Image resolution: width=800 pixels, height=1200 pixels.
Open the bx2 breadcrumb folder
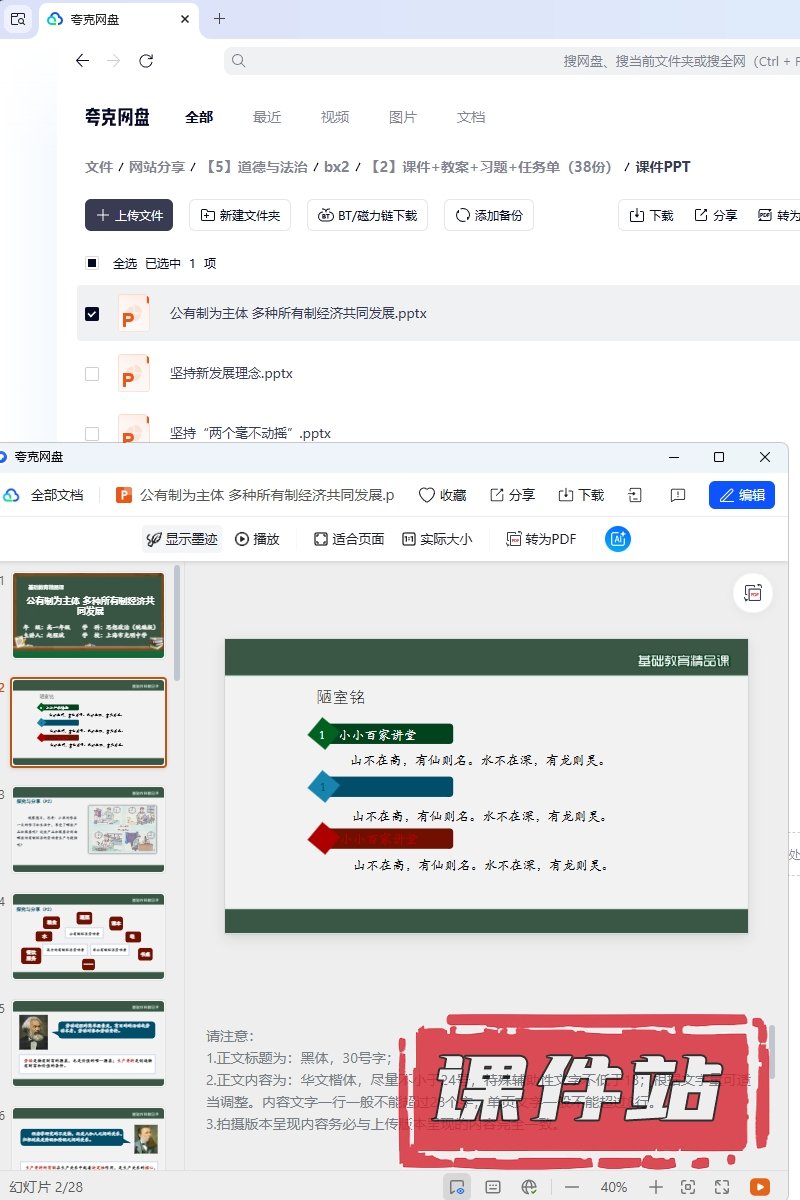337,167
